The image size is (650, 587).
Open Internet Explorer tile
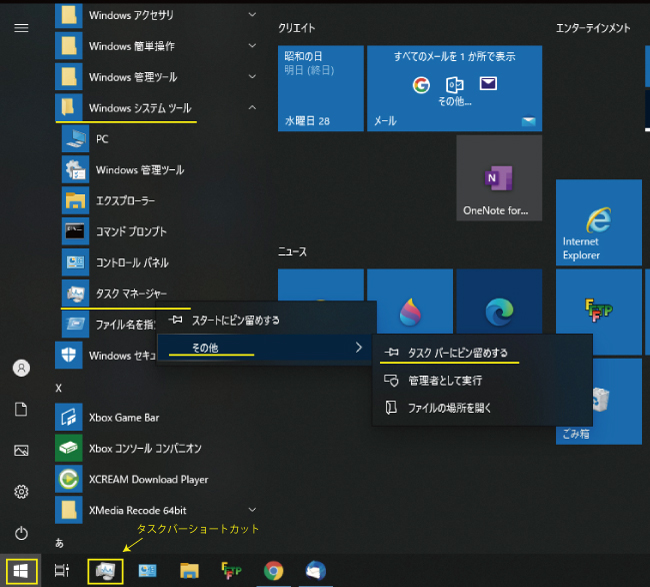click(x=599, y=223)
